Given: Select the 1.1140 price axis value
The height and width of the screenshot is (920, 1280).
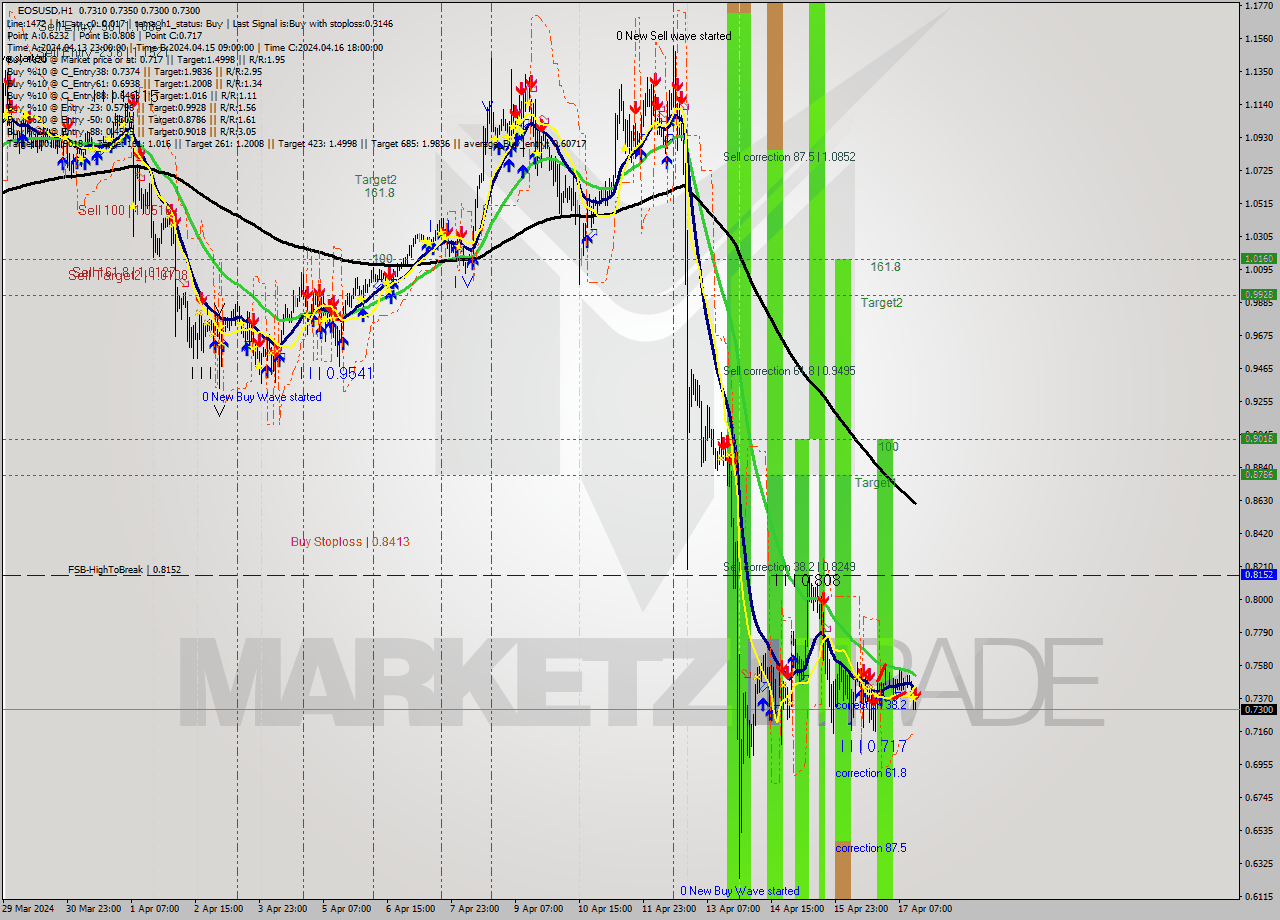Looking at the screenshot, I should pos(1259,104).
